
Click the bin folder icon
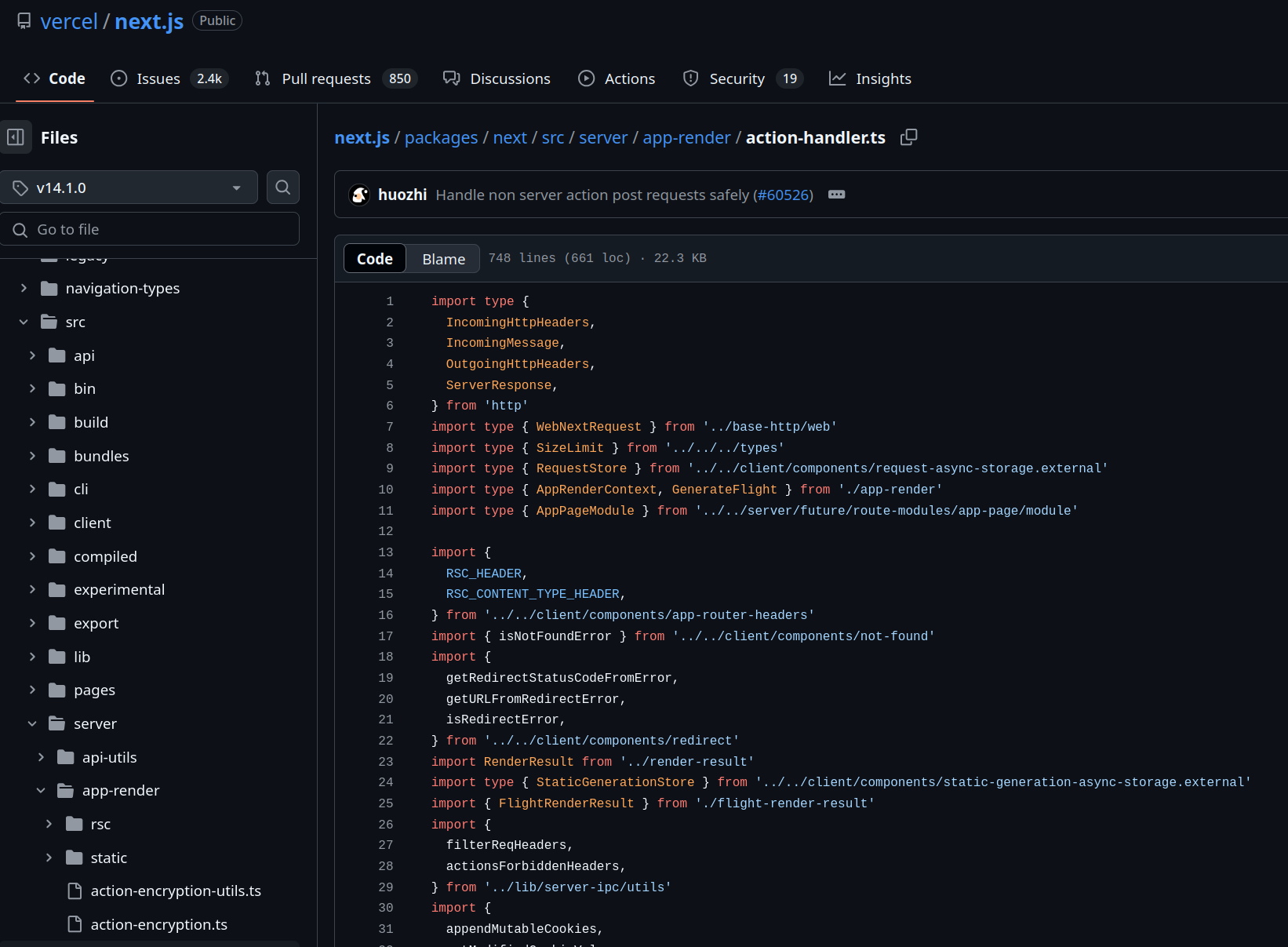pos(57,388)
